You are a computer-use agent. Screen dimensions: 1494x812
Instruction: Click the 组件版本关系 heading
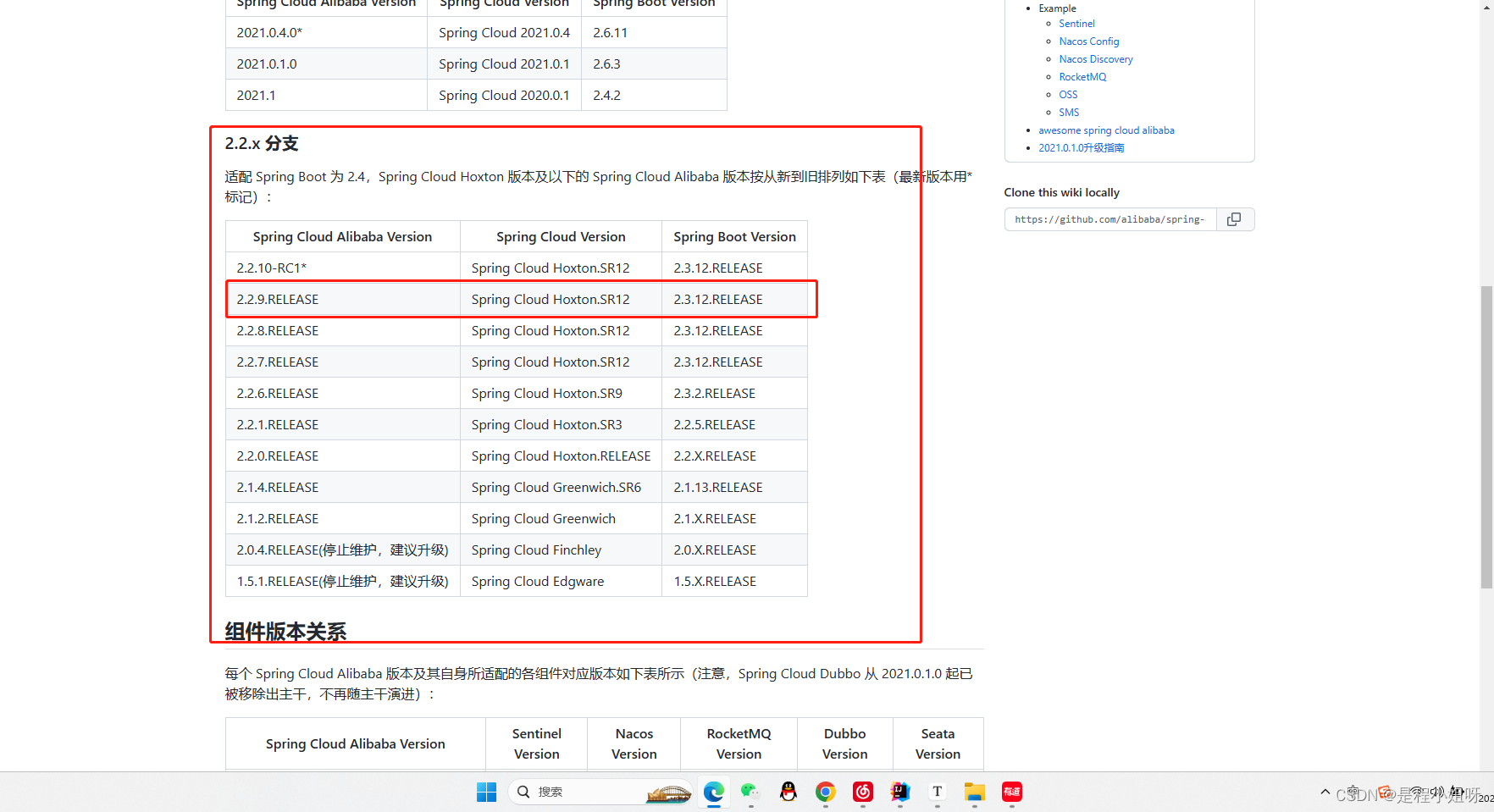[x=285, y=632]
